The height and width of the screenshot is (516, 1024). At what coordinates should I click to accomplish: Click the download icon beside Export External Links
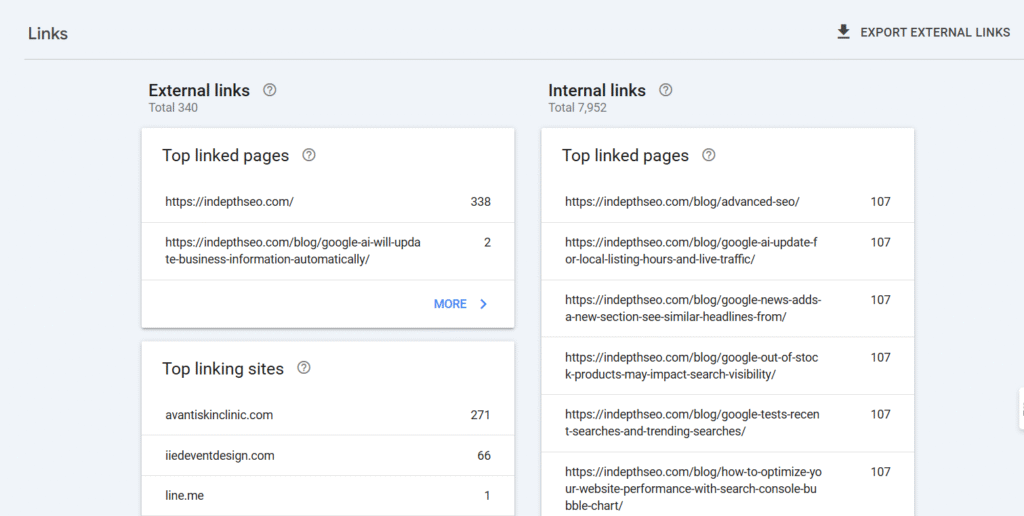click(843, 32)
